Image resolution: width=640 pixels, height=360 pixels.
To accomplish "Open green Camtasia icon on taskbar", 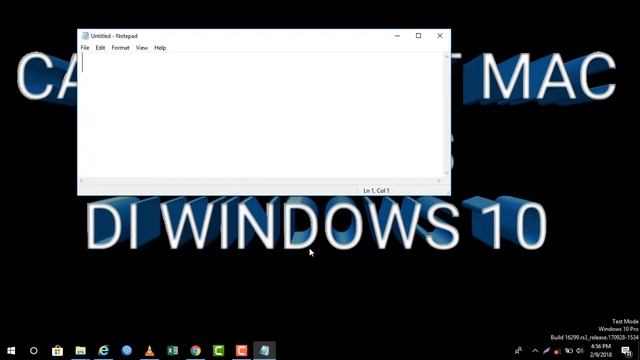I will click(x=219, y=351).
